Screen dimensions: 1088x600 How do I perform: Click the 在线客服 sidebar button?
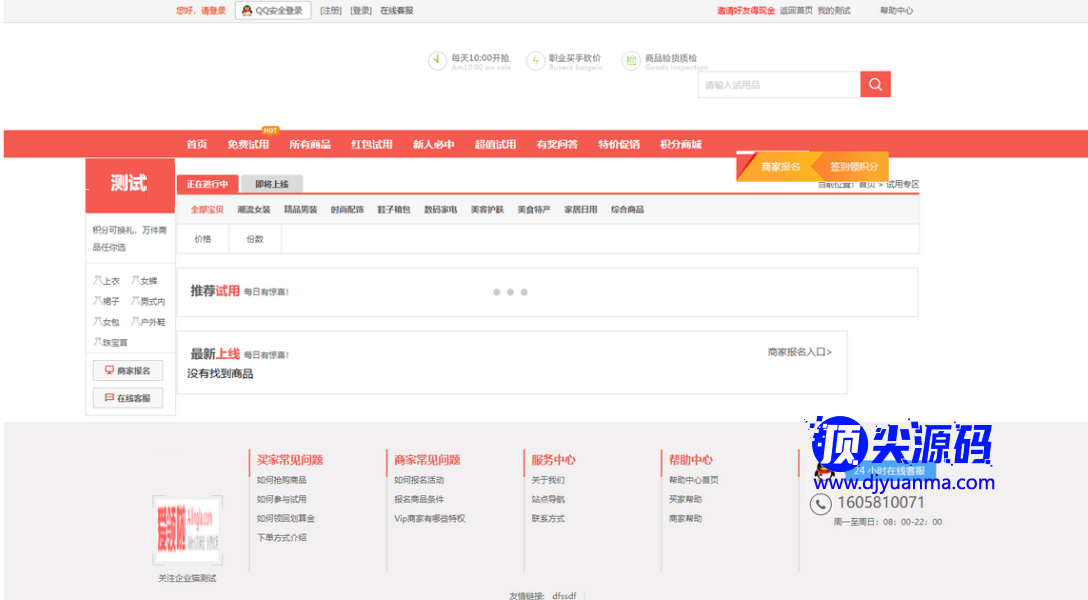pos(128,398)
